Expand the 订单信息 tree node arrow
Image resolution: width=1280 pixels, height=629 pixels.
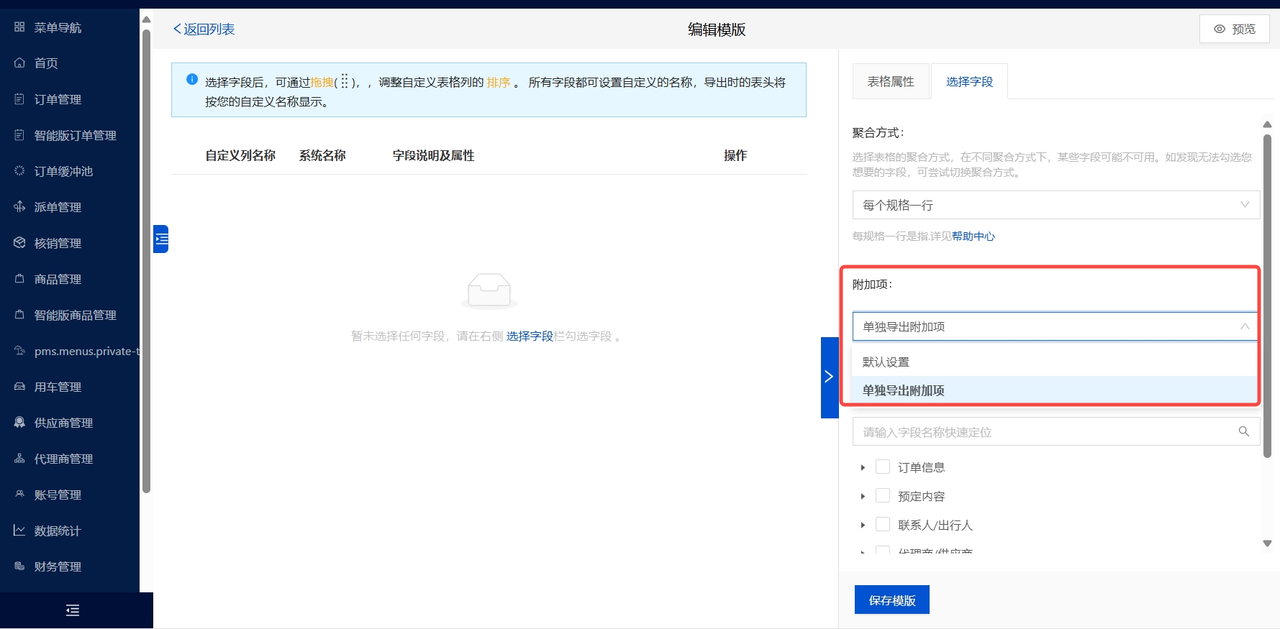863,467
